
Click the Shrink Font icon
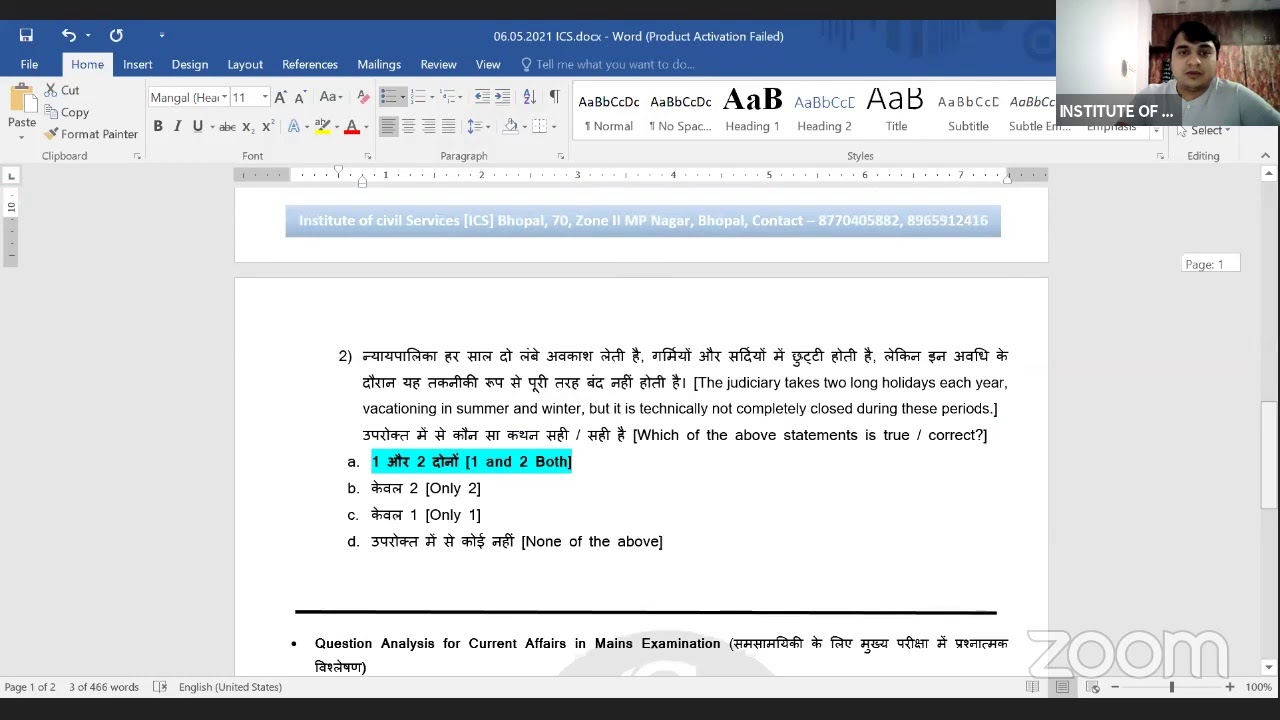[300, 97]
